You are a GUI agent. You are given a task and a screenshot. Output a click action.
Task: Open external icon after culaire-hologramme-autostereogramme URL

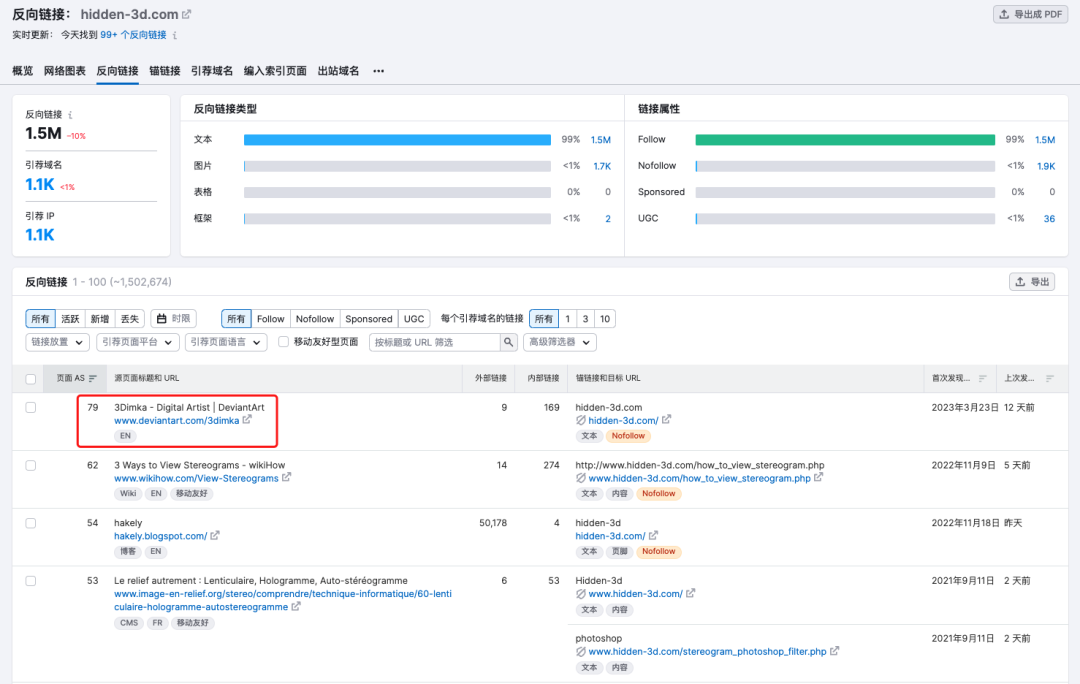[x=296, y=606]
